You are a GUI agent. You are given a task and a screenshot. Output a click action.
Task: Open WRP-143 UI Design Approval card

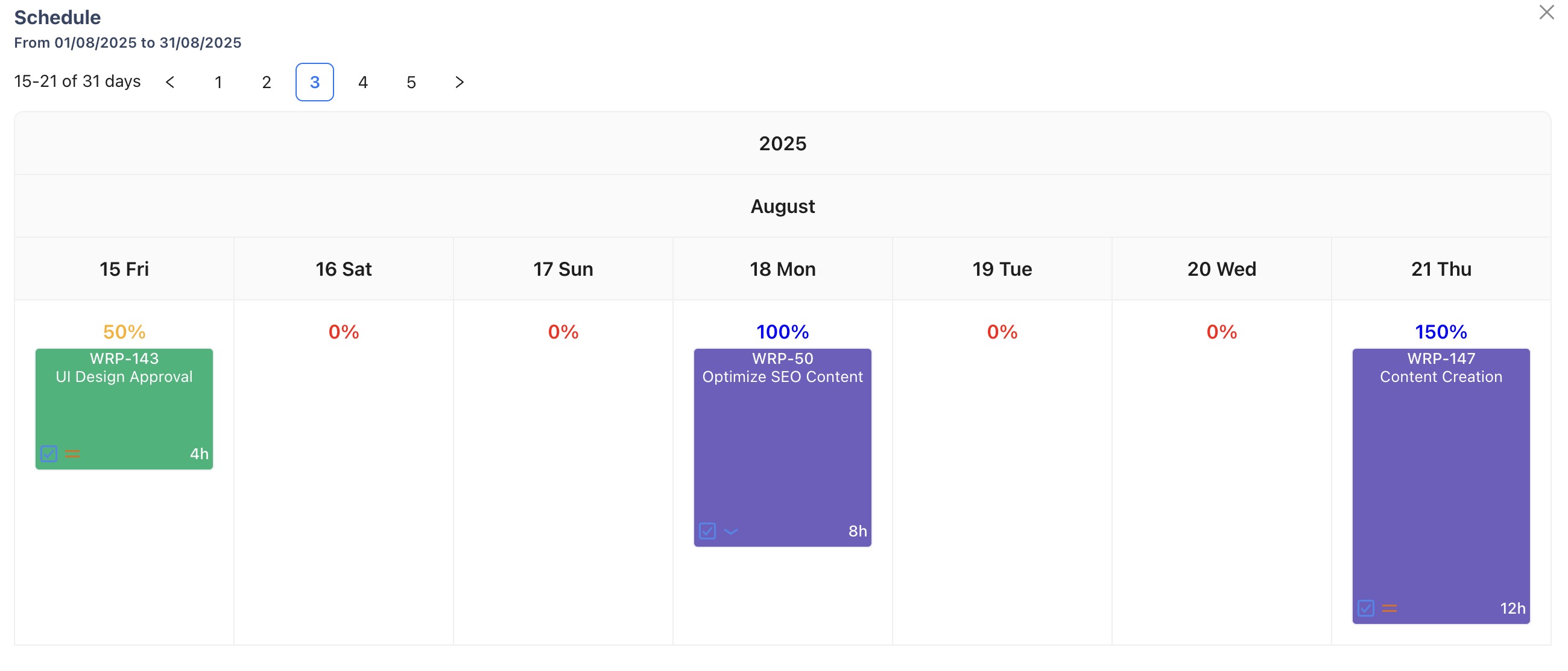coord(124,408)
